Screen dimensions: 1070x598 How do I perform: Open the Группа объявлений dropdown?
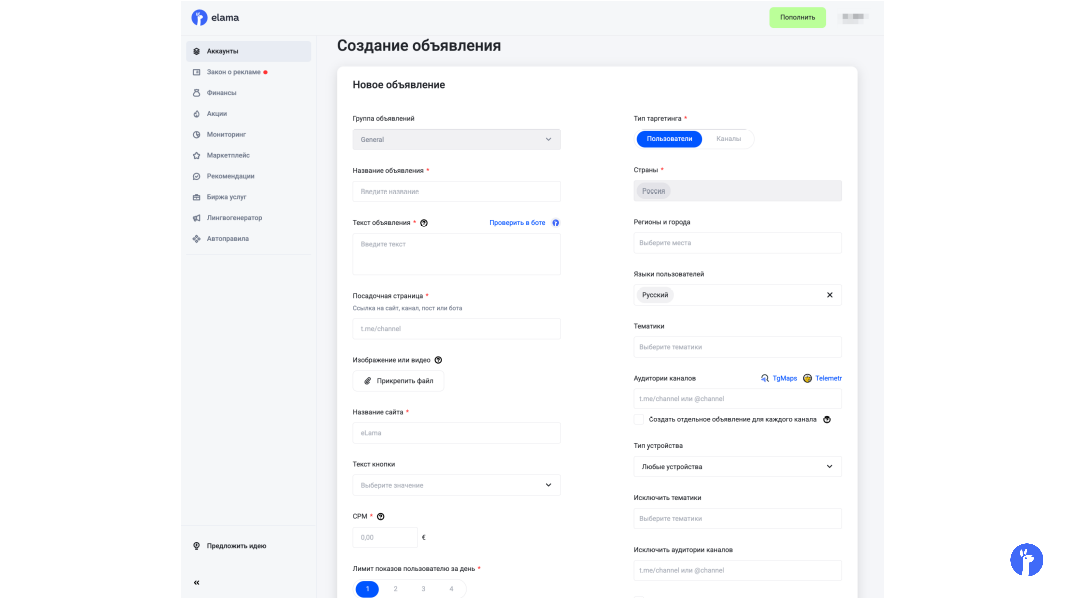click(x=456, y=140)
